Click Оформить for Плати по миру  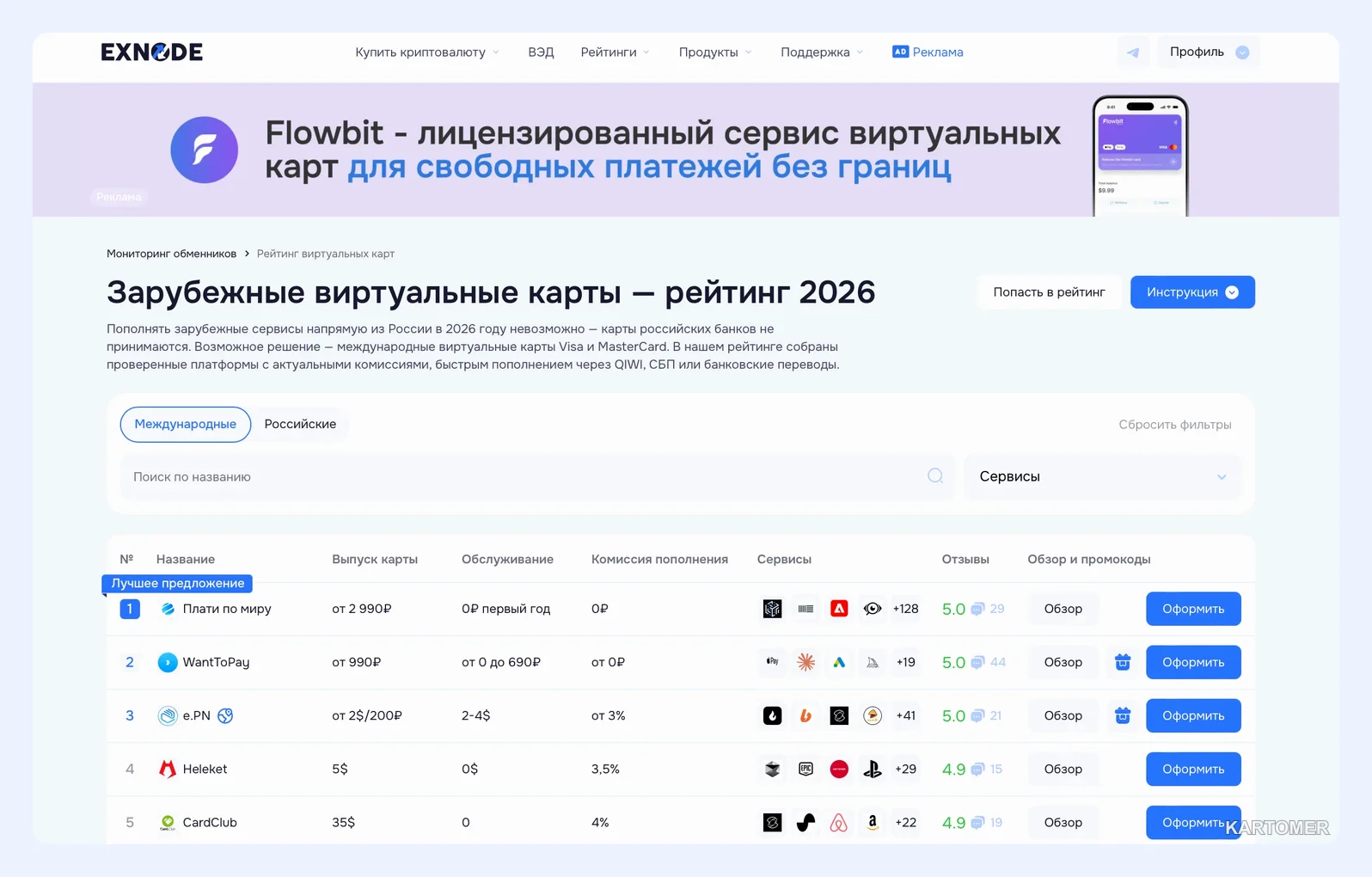coord(1193,609)
